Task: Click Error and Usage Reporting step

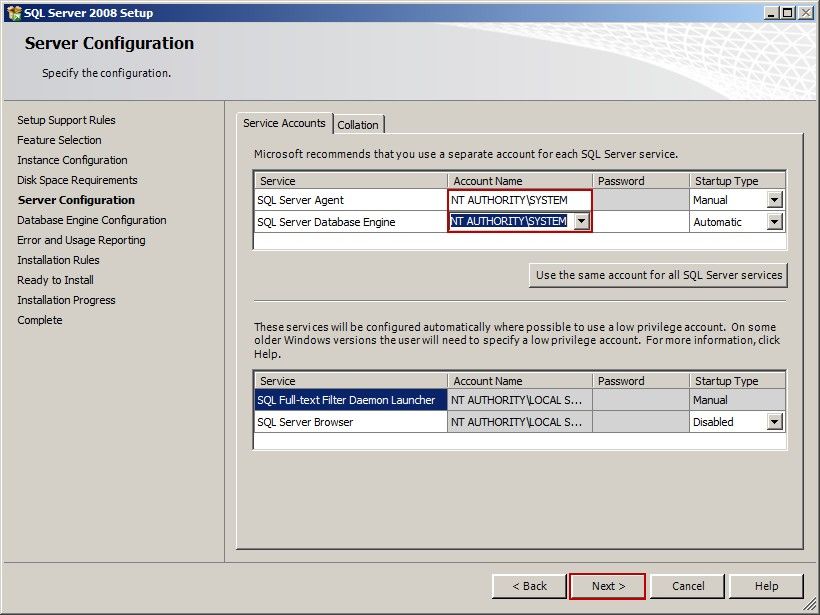Action: pos(81,240)
